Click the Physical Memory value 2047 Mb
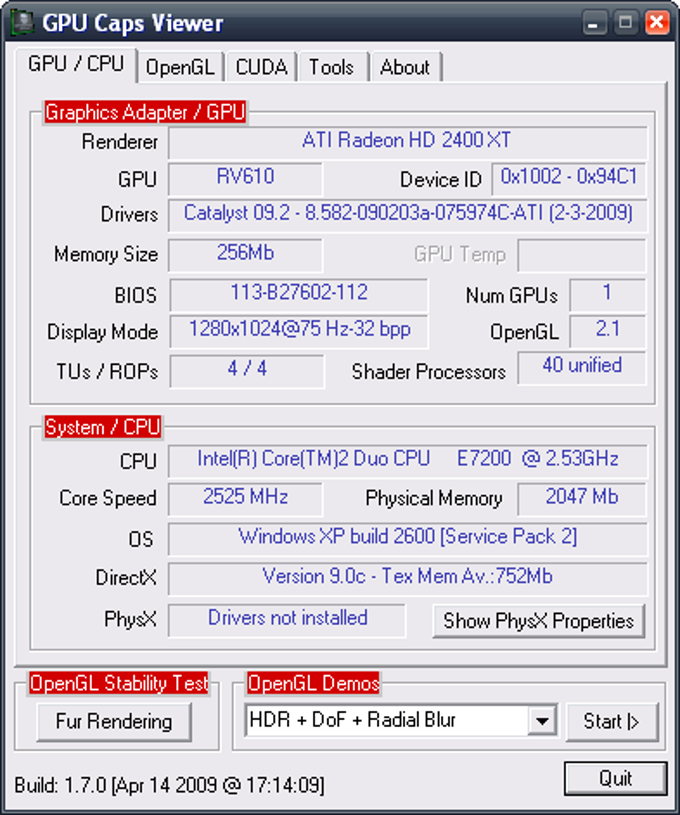The width and height of the screenshot is (680, 815). tap(582, 498)
